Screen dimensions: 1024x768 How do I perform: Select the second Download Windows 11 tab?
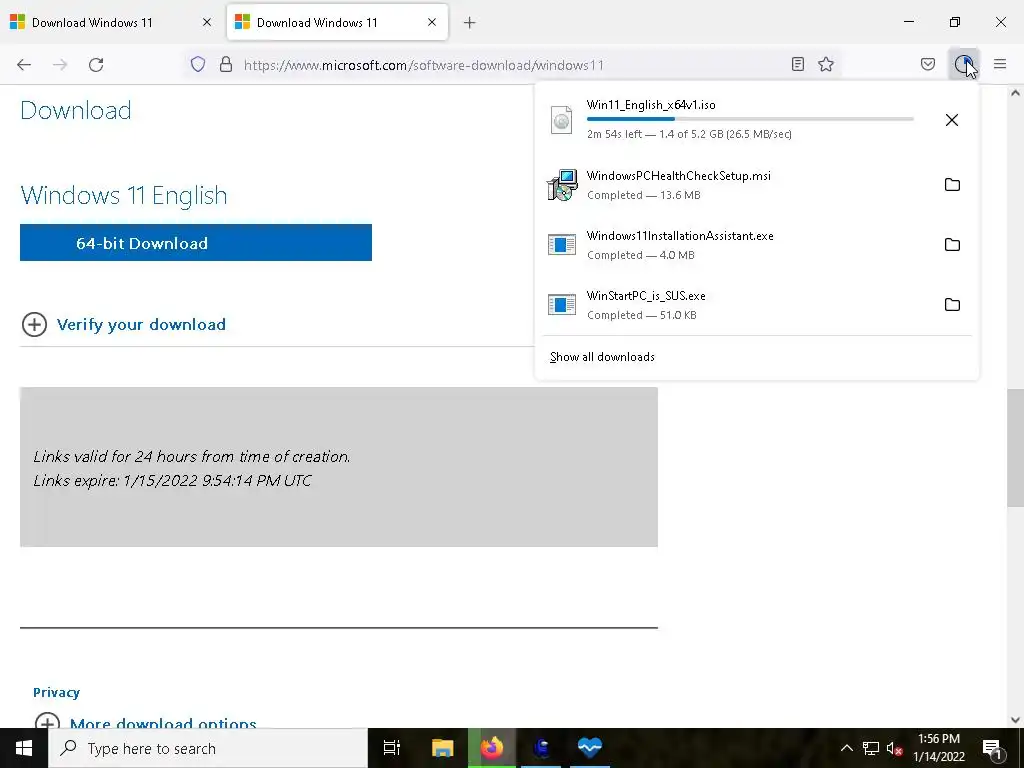337,23
